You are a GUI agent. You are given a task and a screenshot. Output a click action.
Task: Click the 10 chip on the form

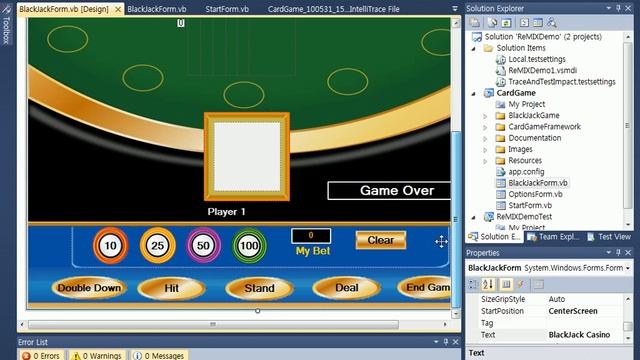click(x=110, y=246)
